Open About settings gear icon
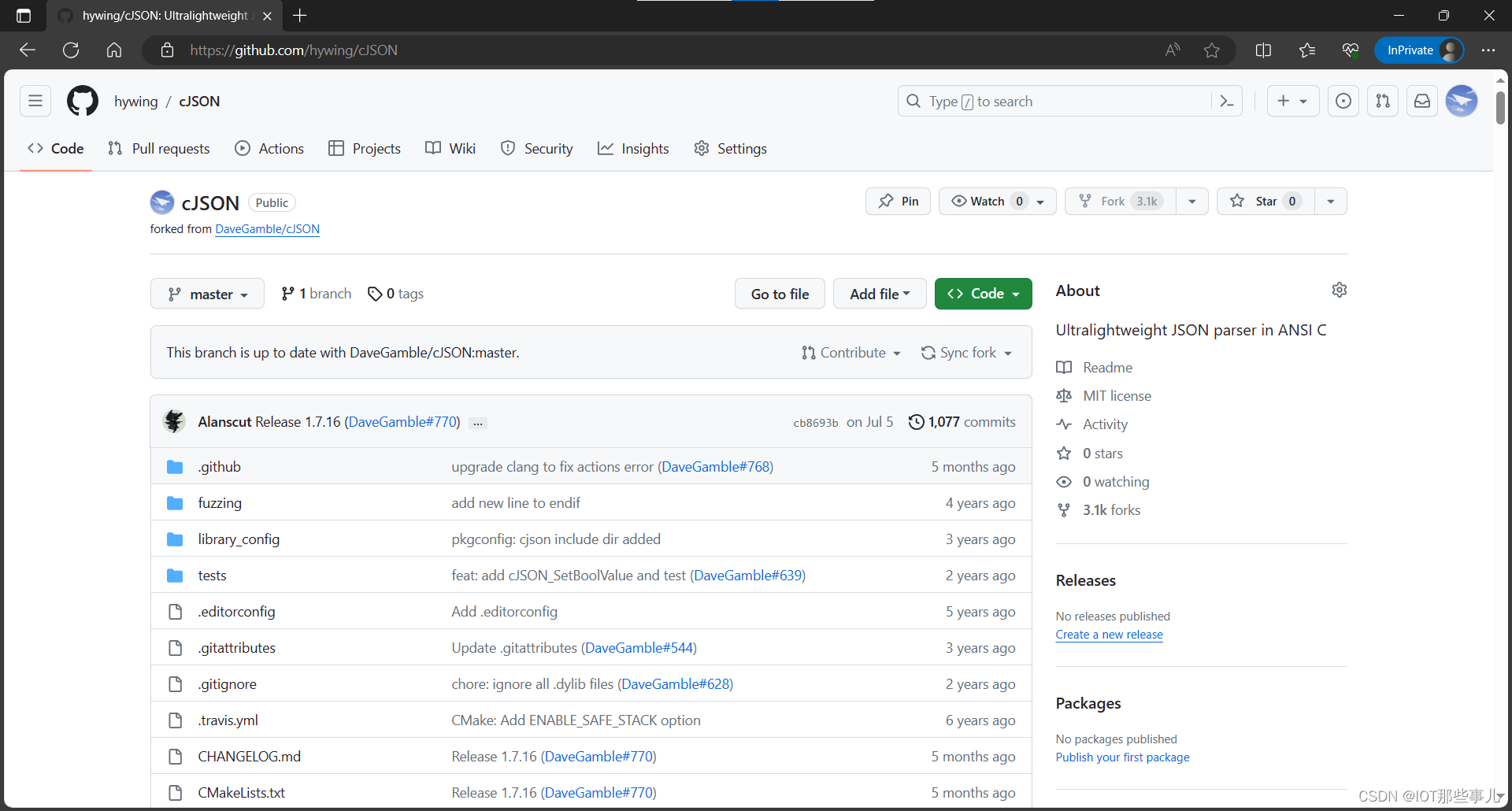1512x811 pixels. [1340, 291]
